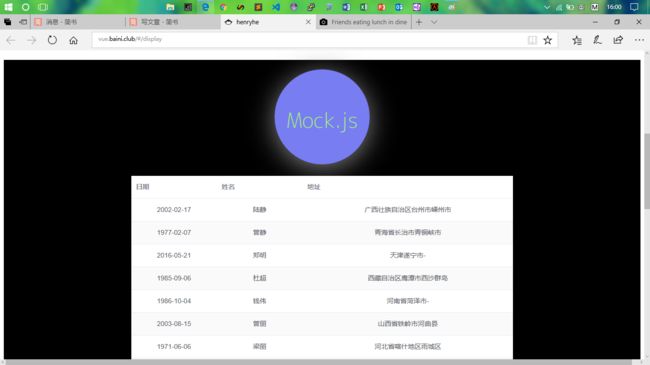Select the date cell 1985-09-06

tap(174, 278)
